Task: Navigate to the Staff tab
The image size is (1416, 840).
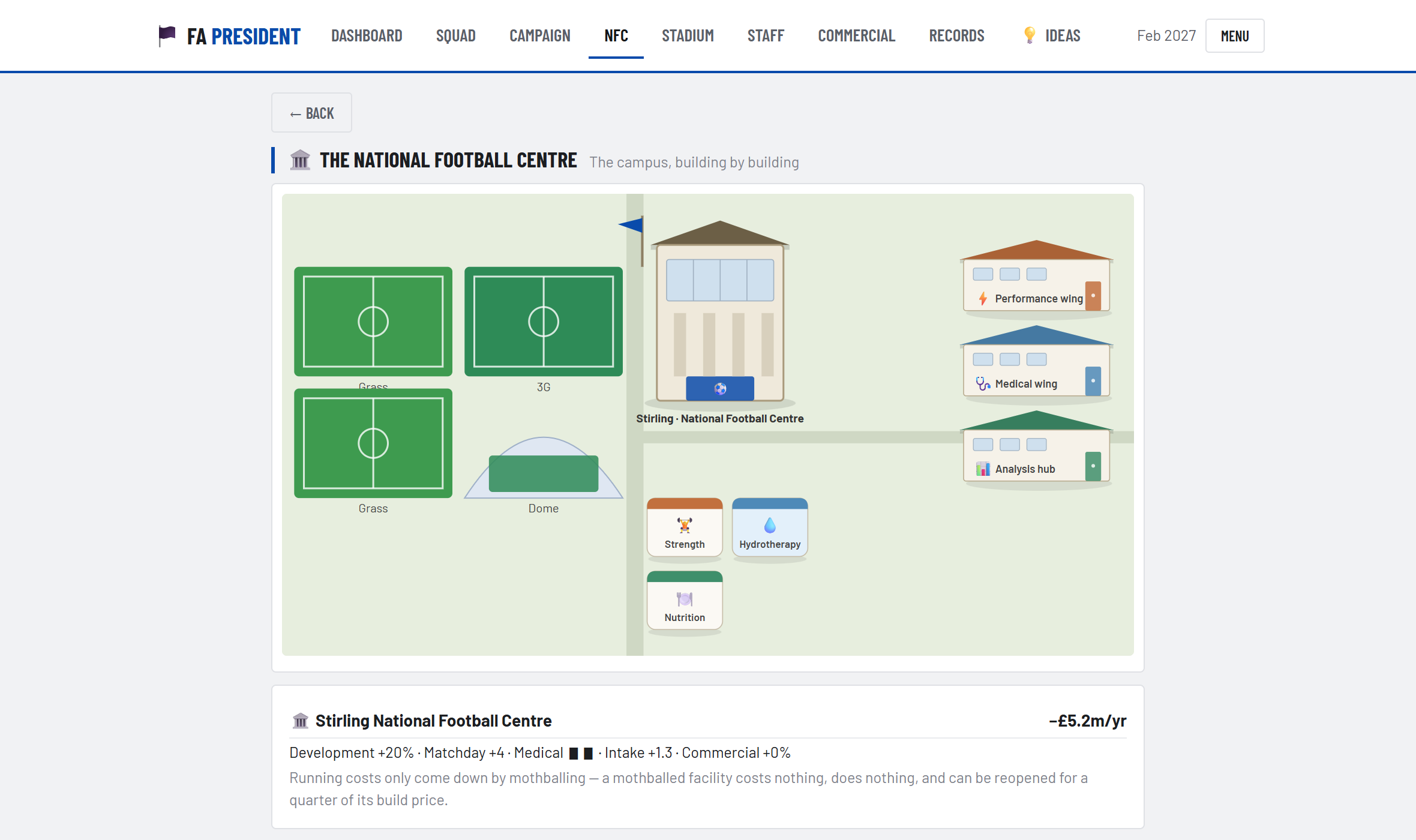Action: pos(766,36)
